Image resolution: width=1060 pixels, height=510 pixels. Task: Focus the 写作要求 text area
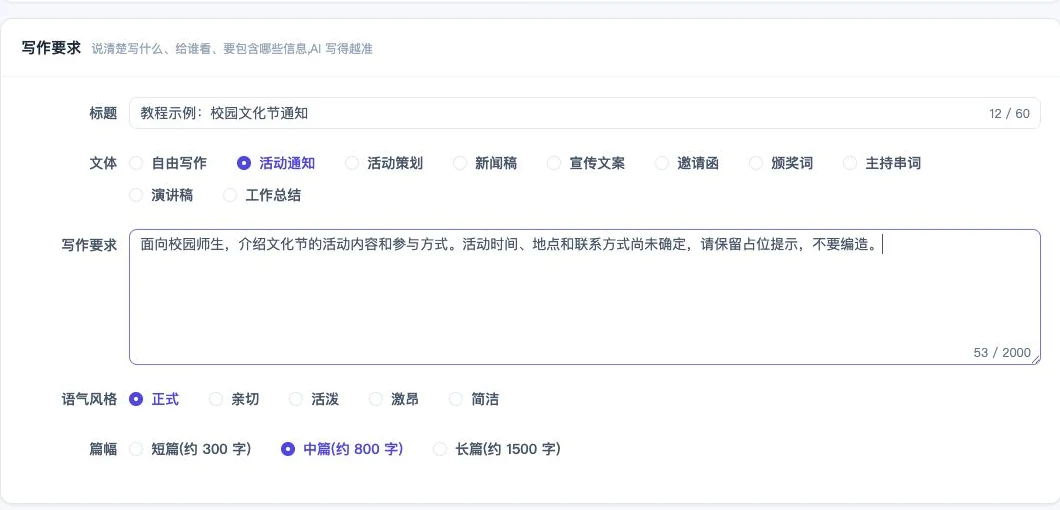point(585,297)
